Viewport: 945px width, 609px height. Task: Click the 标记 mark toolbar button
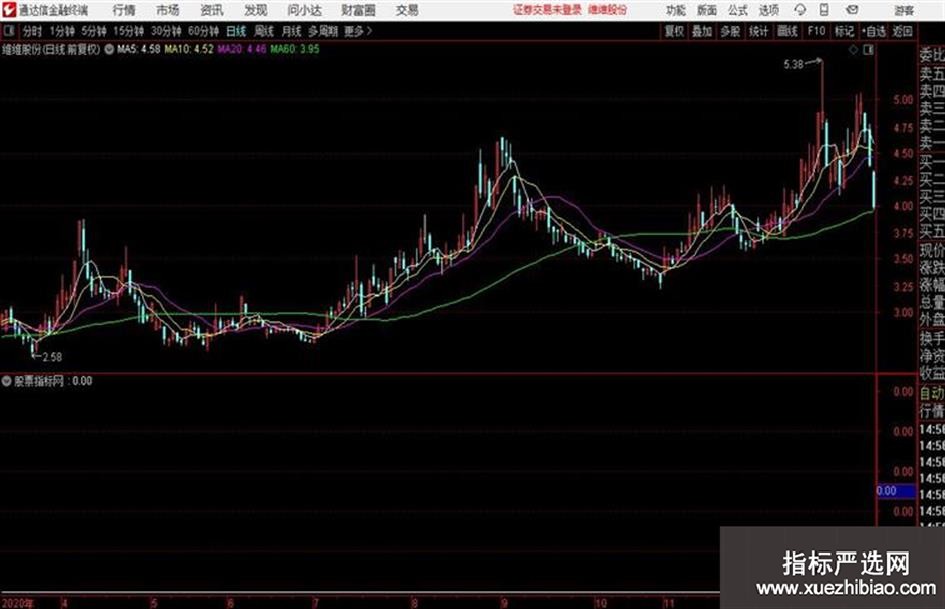coord(844,31)
